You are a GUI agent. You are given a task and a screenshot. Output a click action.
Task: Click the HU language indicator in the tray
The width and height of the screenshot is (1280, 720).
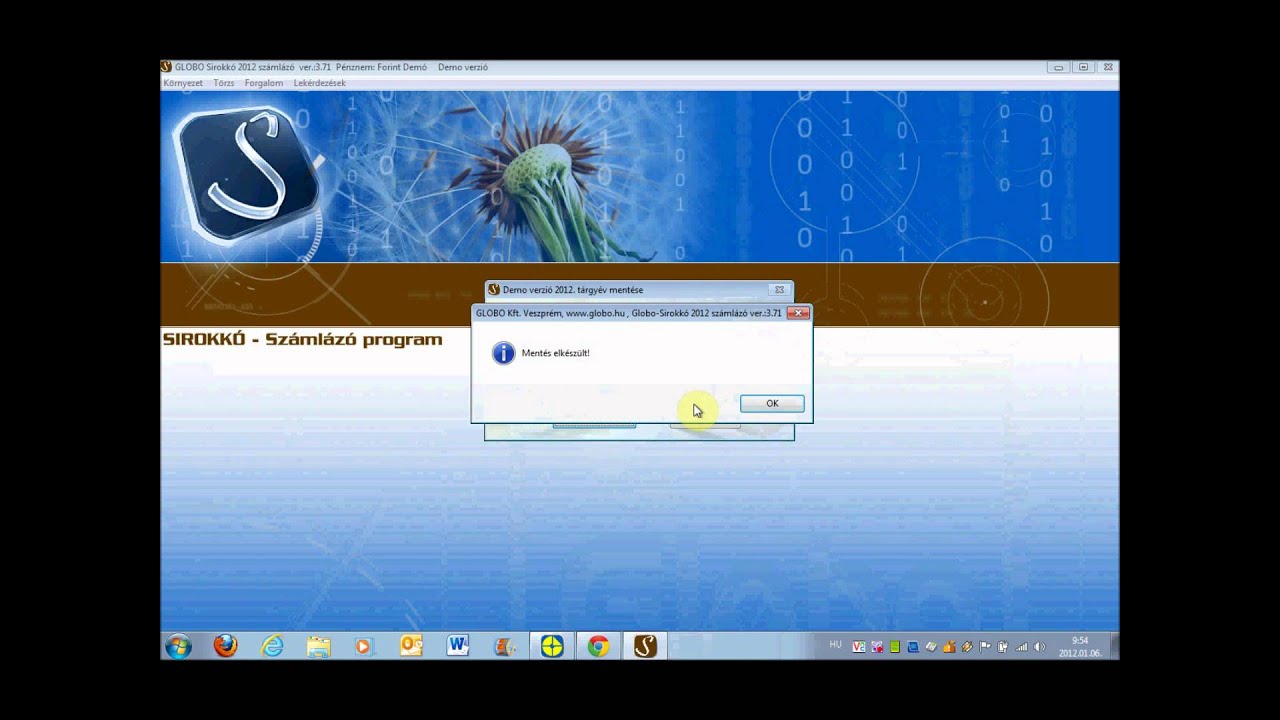[835, 645]
